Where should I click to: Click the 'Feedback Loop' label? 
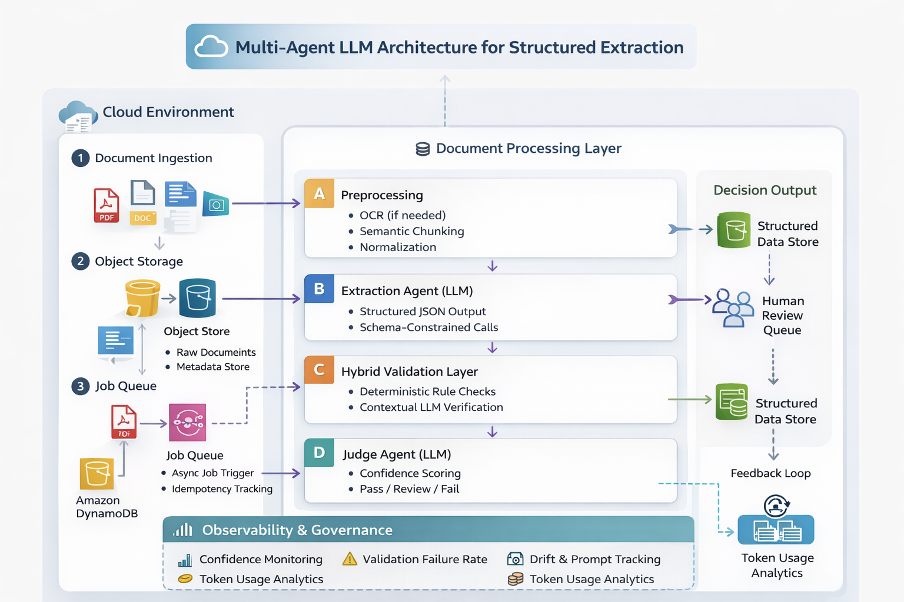(x=771, y=473)
